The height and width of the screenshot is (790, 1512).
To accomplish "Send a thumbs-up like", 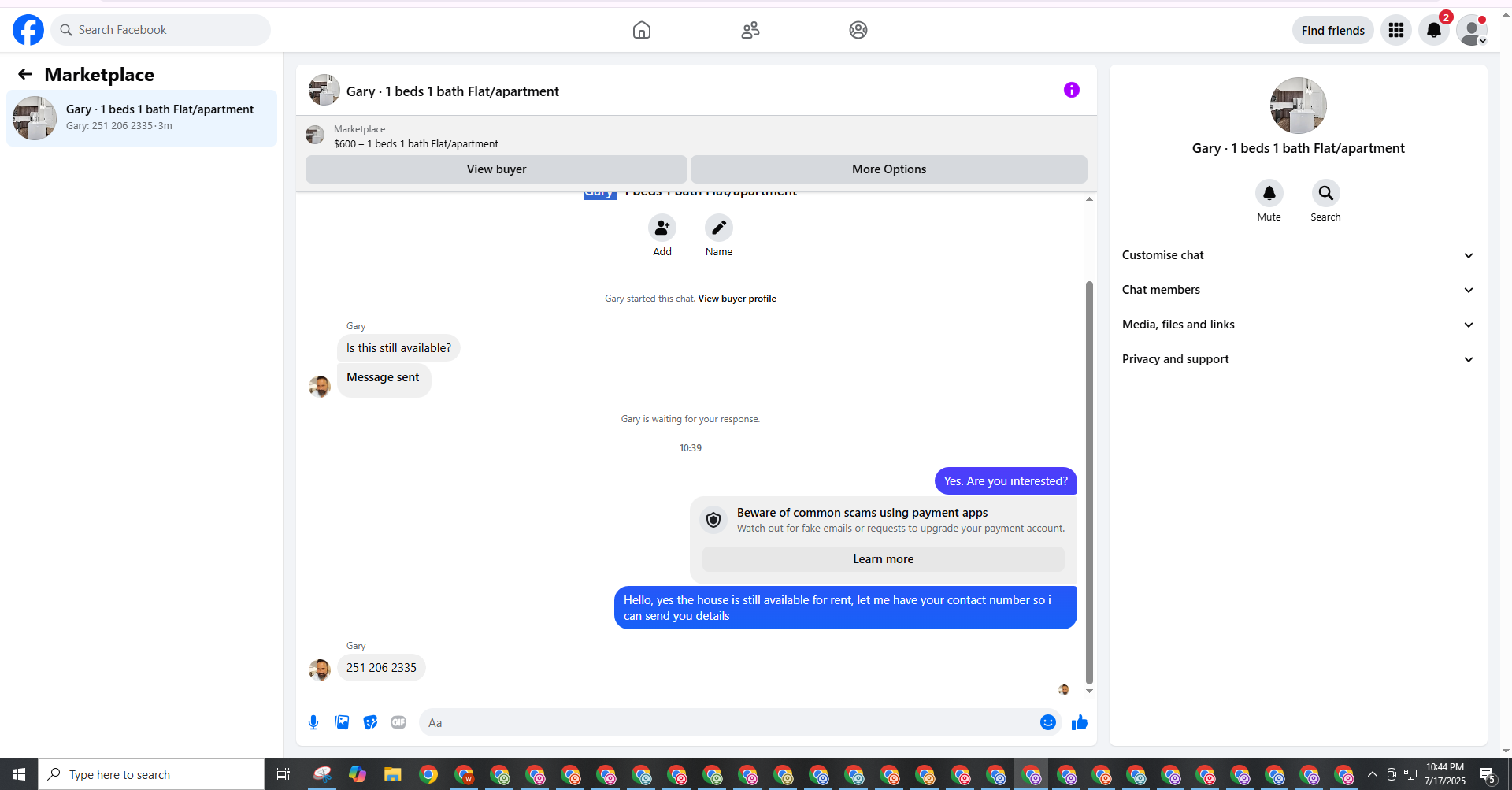I will (1080, 722).
